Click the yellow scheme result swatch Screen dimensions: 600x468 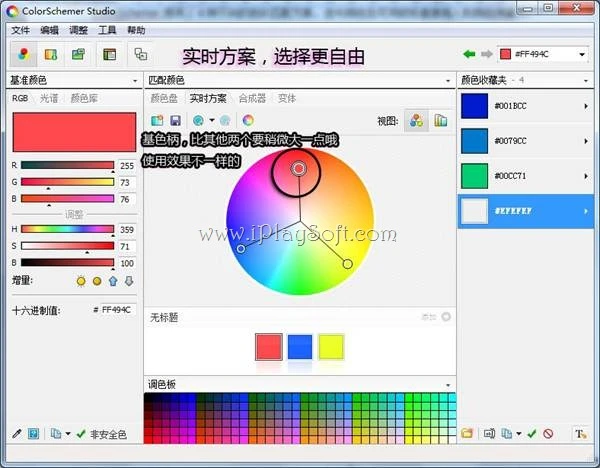(331, 347)
